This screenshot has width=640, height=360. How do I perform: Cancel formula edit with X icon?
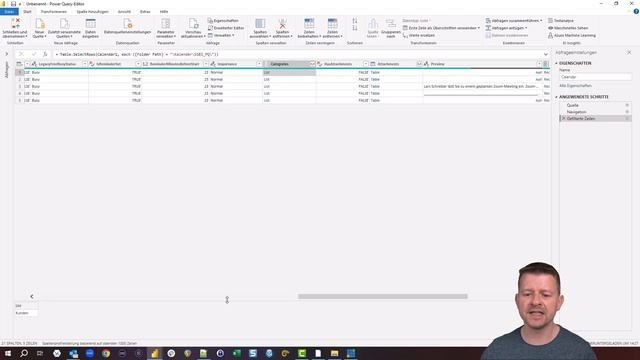point(22,54)
